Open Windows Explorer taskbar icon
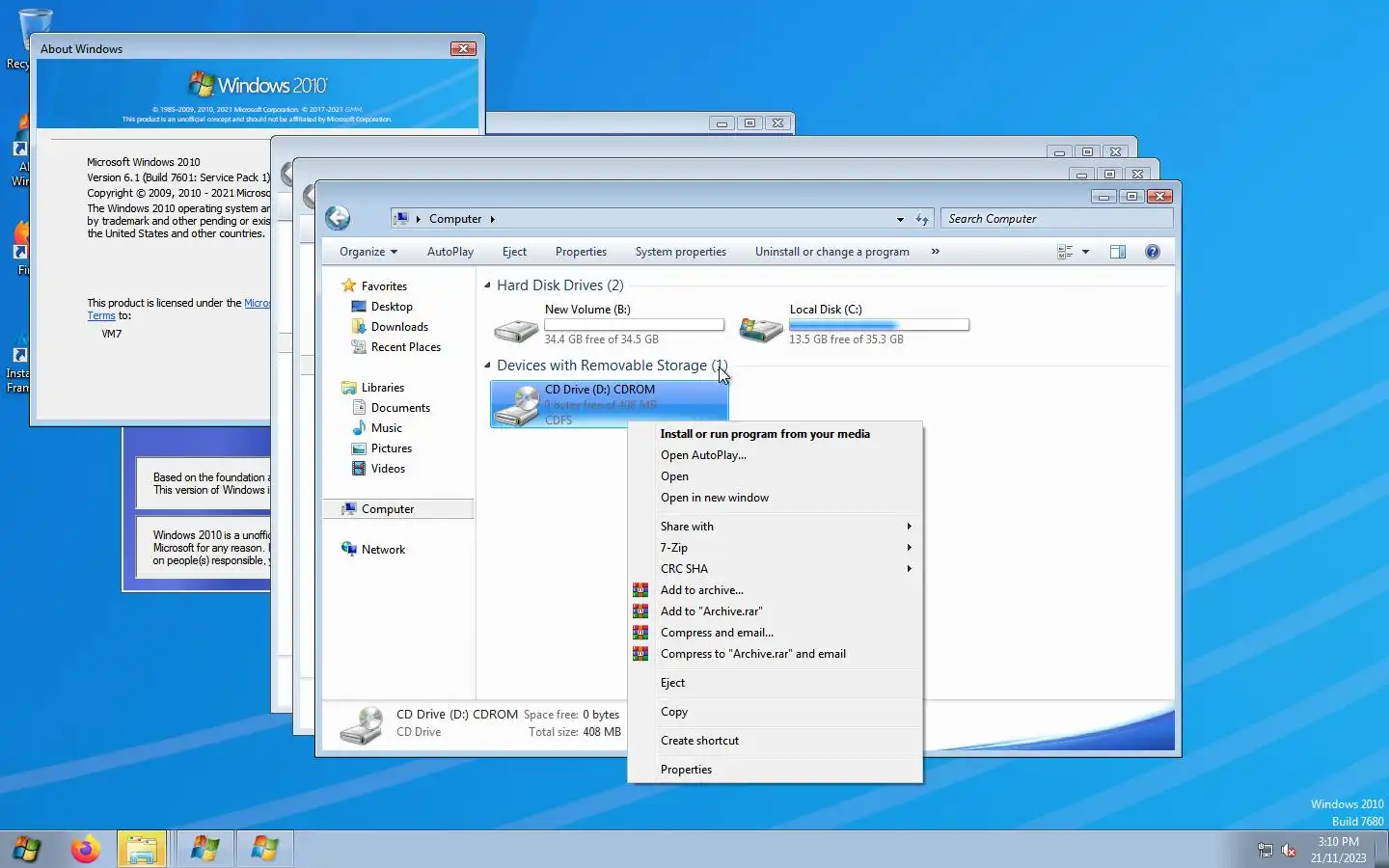The image size is (1389, 868). tap(143, 850)
